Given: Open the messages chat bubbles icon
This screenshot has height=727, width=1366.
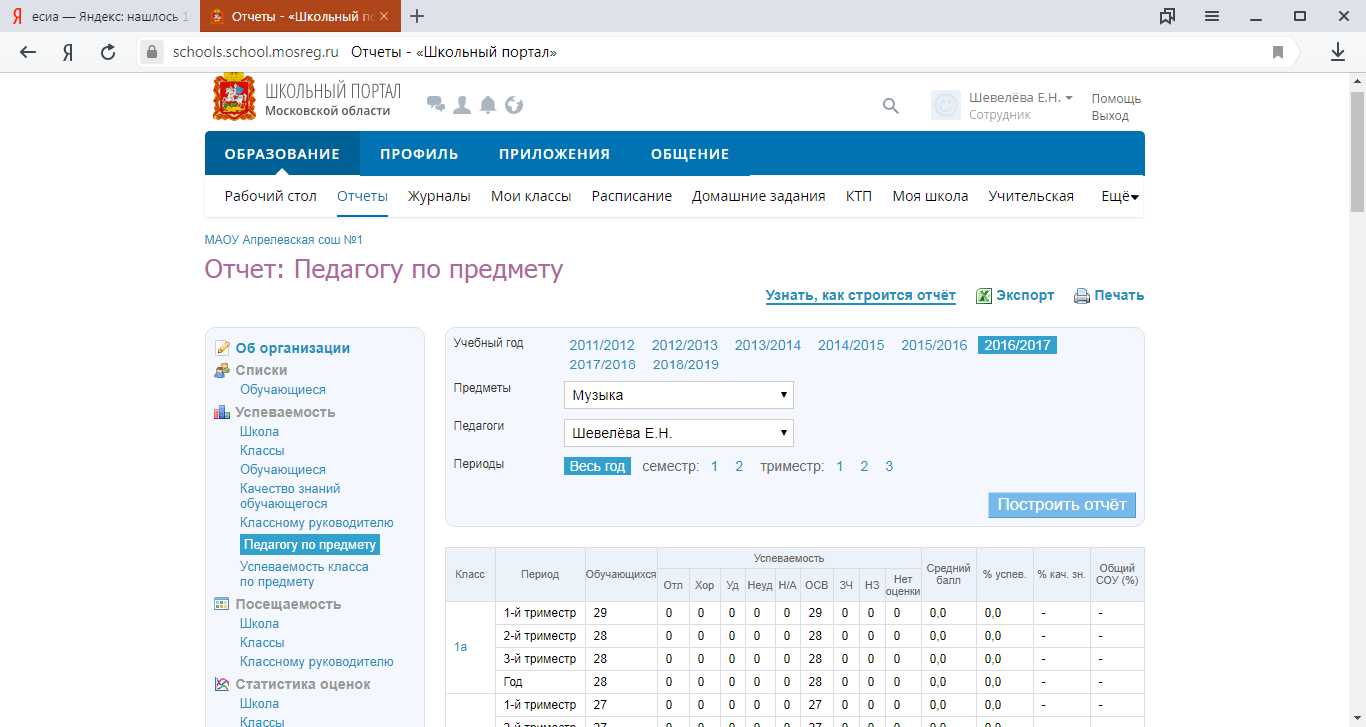Looking at the screenshot, I should pyautogui.click(x=436, y=104).
